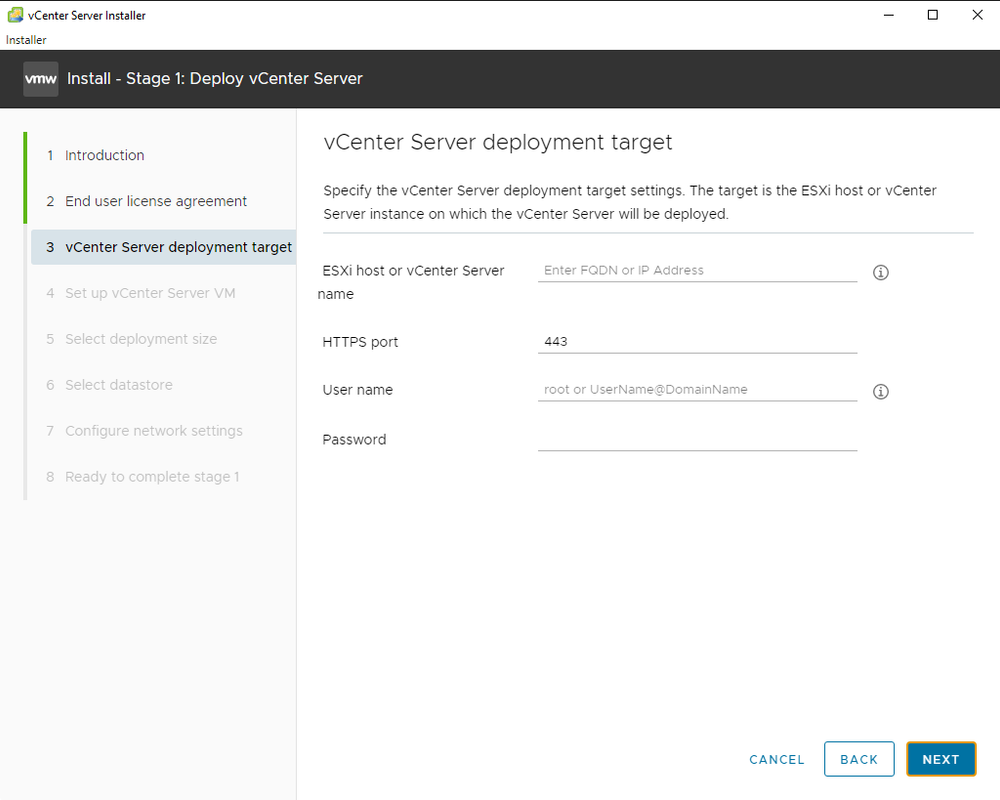Click Select datastore step
The height and width of the screenshot is (800, 1000).
[118, 385]
